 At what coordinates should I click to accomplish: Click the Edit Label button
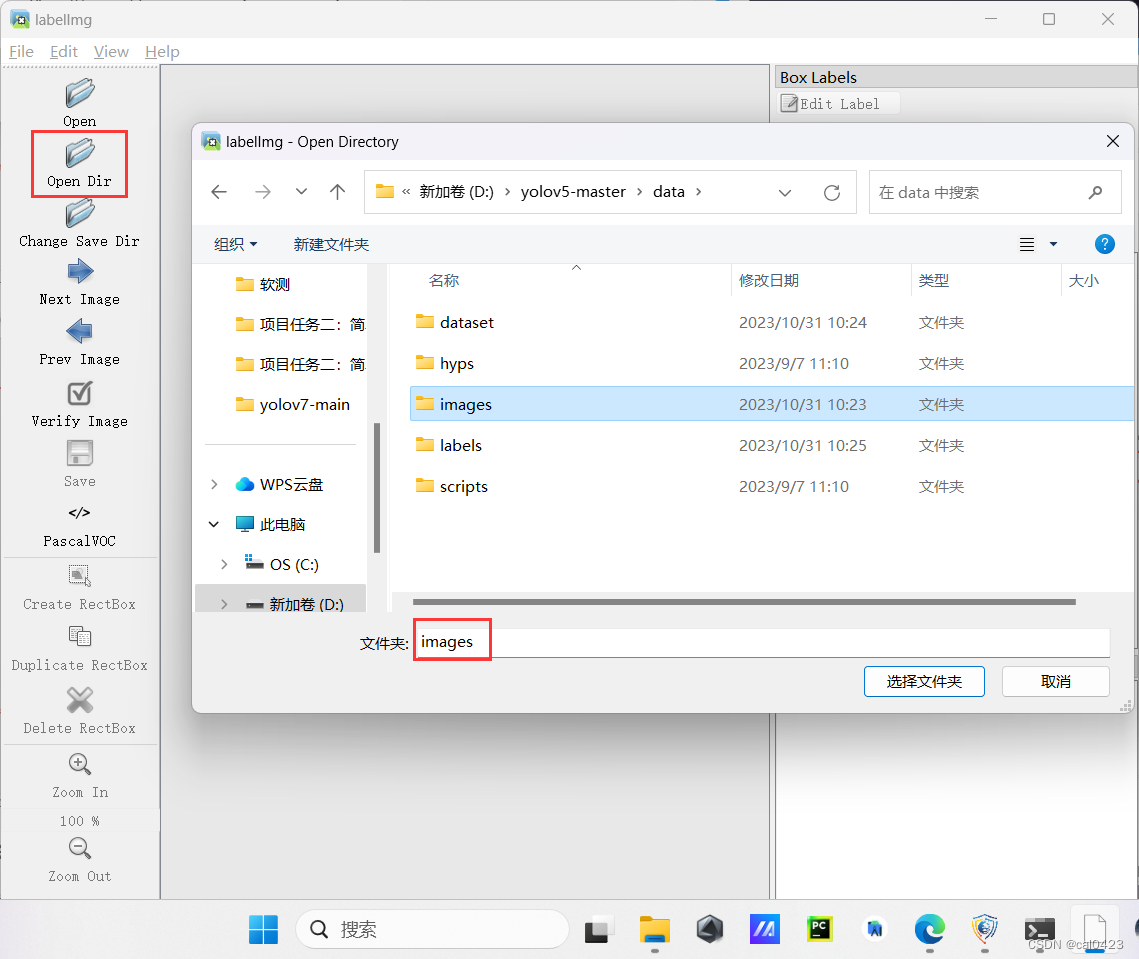click(839, 104)
